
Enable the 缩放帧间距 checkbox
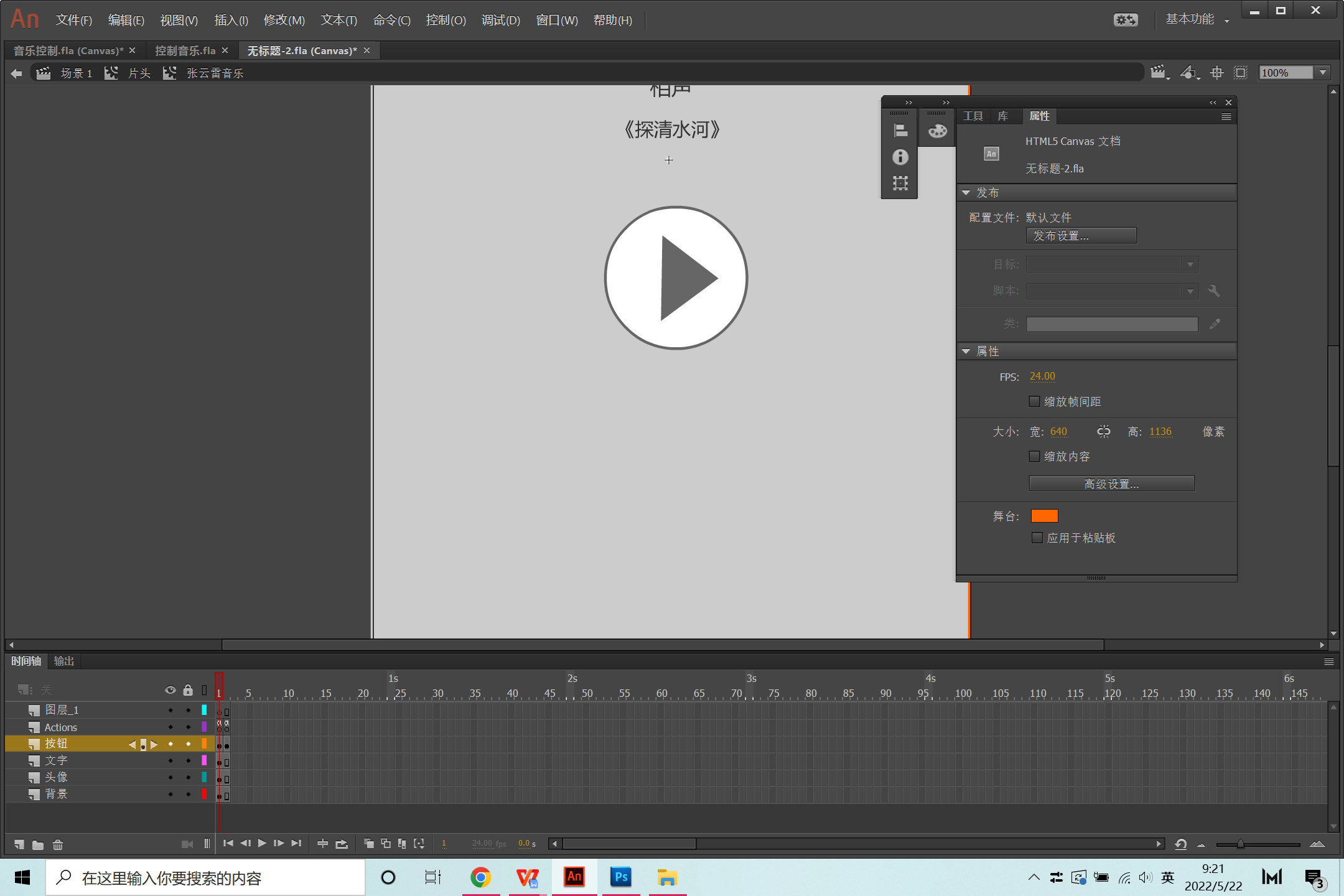1035,401
